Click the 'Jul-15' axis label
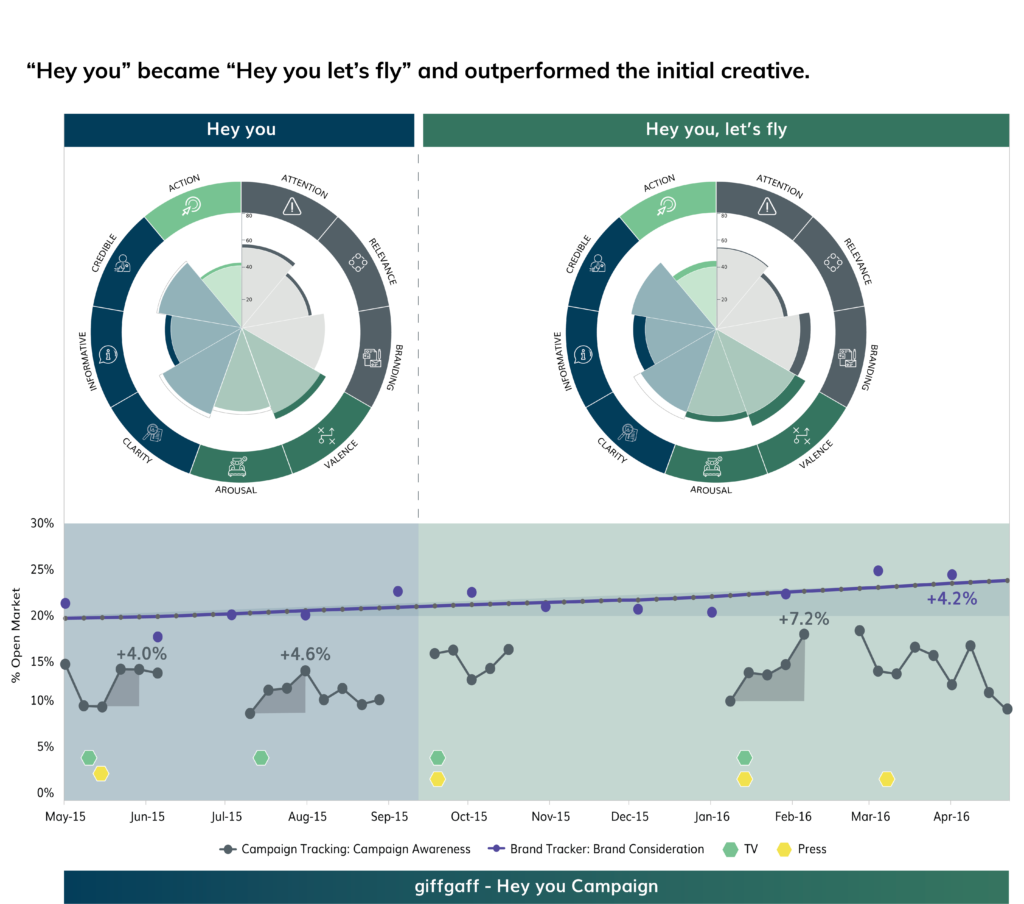The height and width of the screenshot is (904, 1024). click(x=227, y=816)
